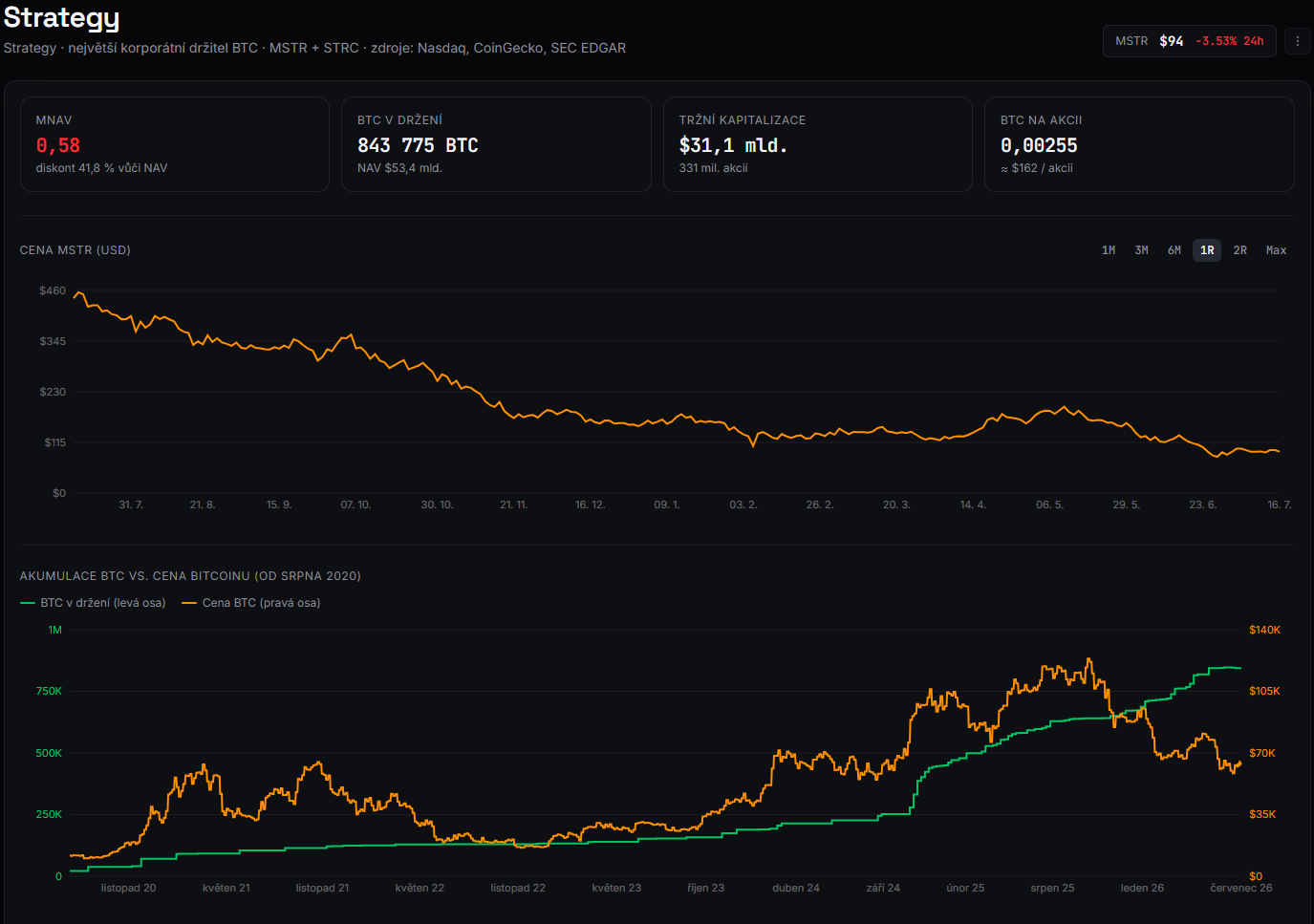Click the BTC V DRŽENÍ card label
Screen dimensions: 1314x924
[x=399, y=120]
